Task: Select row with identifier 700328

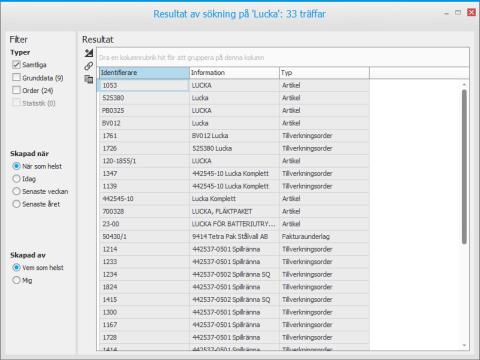Action: point(234,211)
